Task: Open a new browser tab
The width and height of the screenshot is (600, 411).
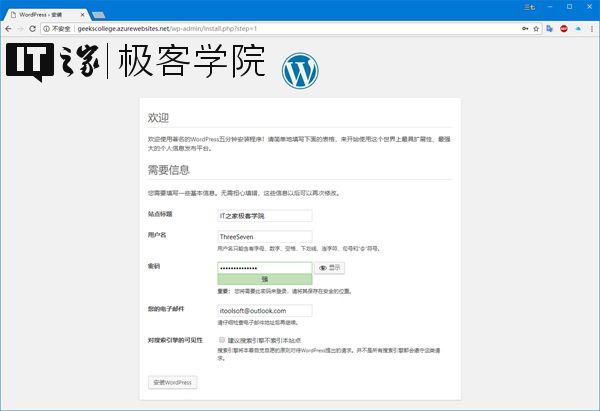Action: pyautogui.click(x=99, y=15)
